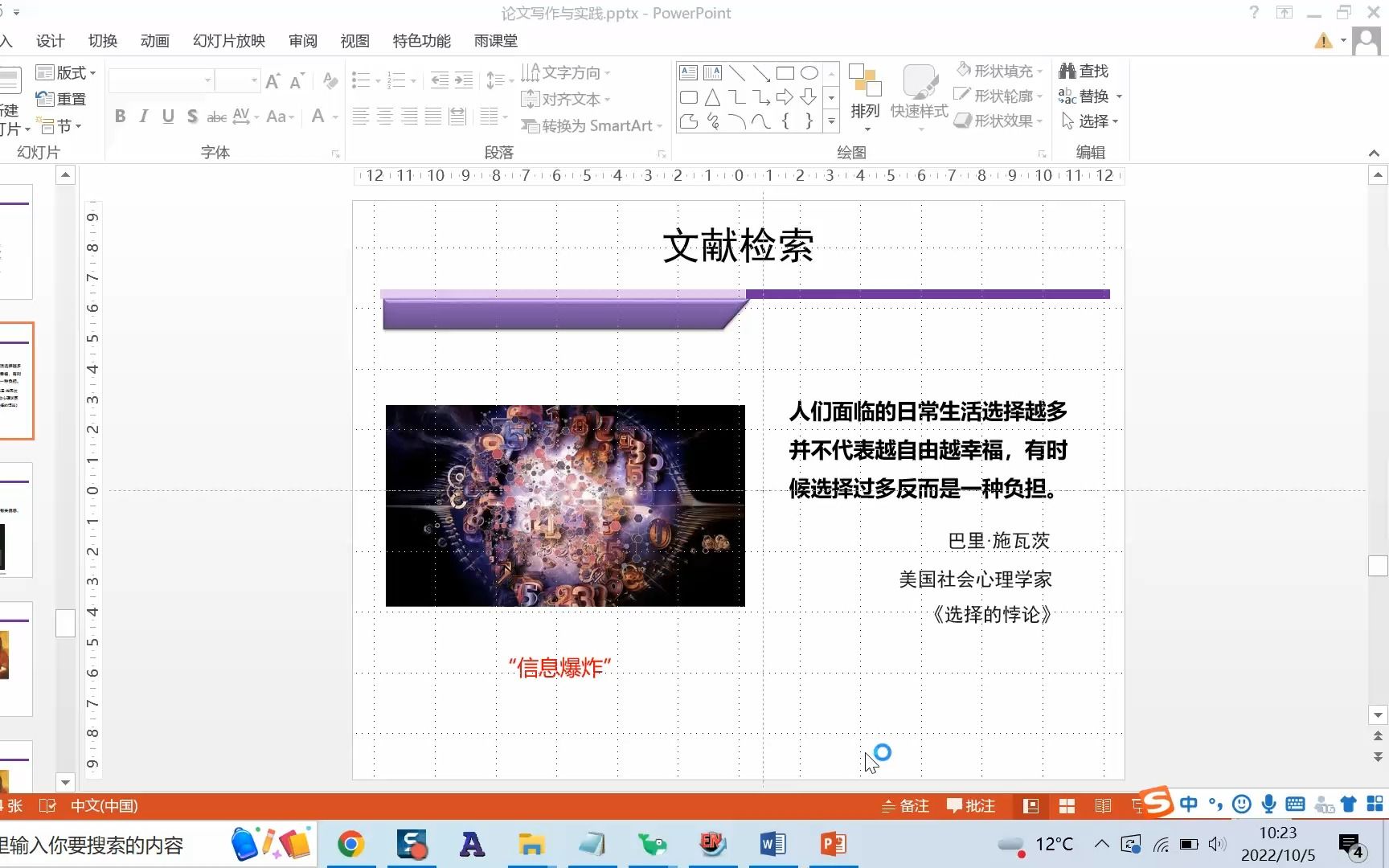Switch to Slide Sorter view

pos(1067,805)
